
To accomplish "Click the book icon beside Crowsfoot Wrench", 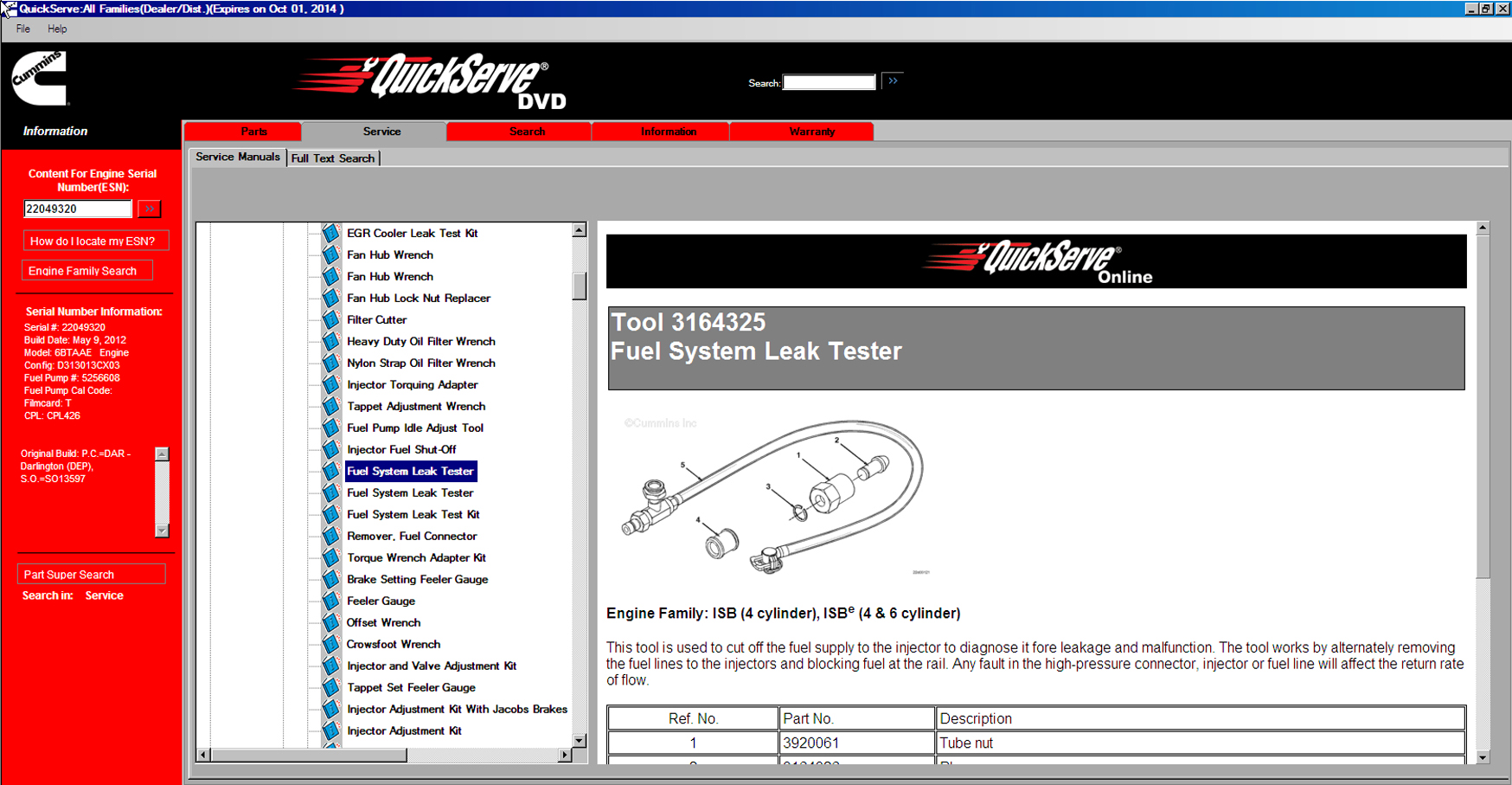I will tap(331, 645).
